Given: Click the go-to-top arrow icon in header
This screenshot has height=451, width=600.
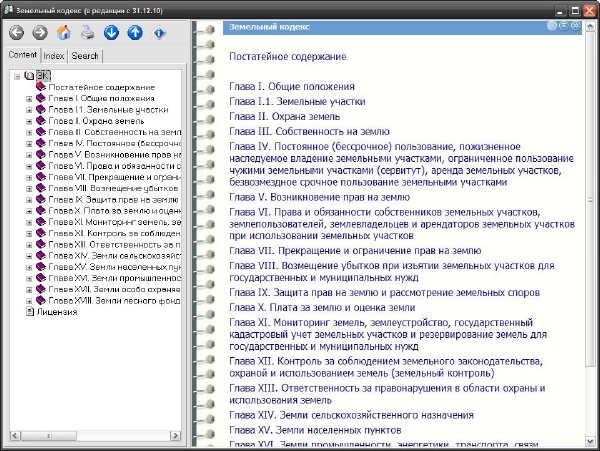Looking at the screenshot, I should [565, 26].
